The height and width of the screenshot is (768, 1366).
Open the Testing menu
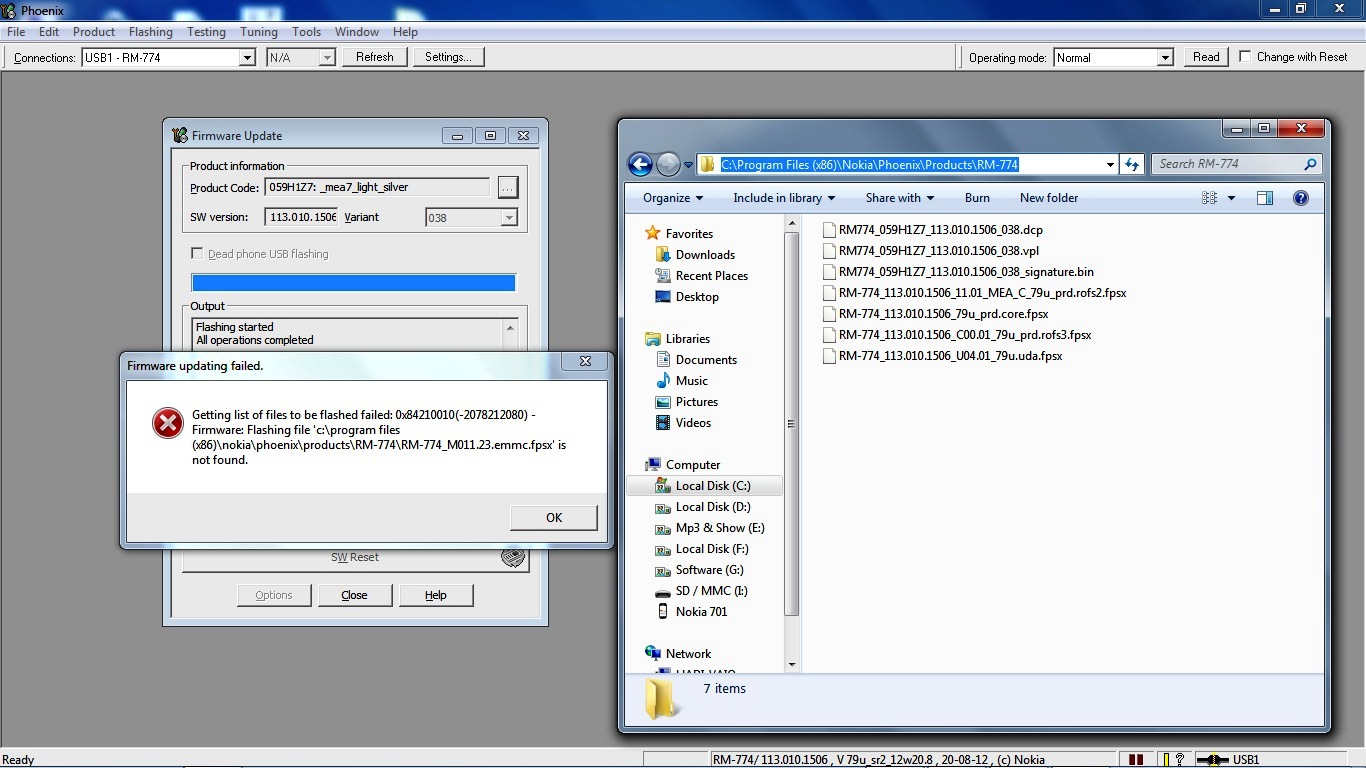(x=206, y=32)
